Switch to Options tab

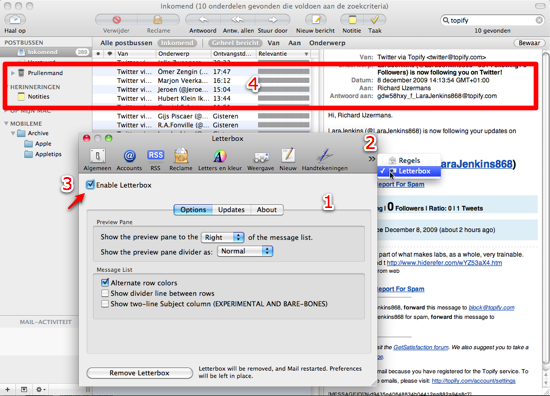193,210
